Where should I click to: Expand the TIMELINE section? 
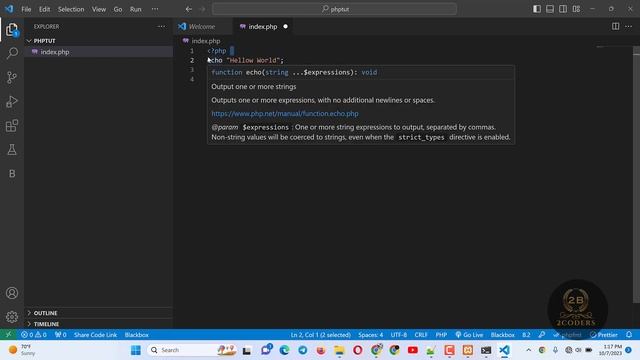click(x=98, y=324)
